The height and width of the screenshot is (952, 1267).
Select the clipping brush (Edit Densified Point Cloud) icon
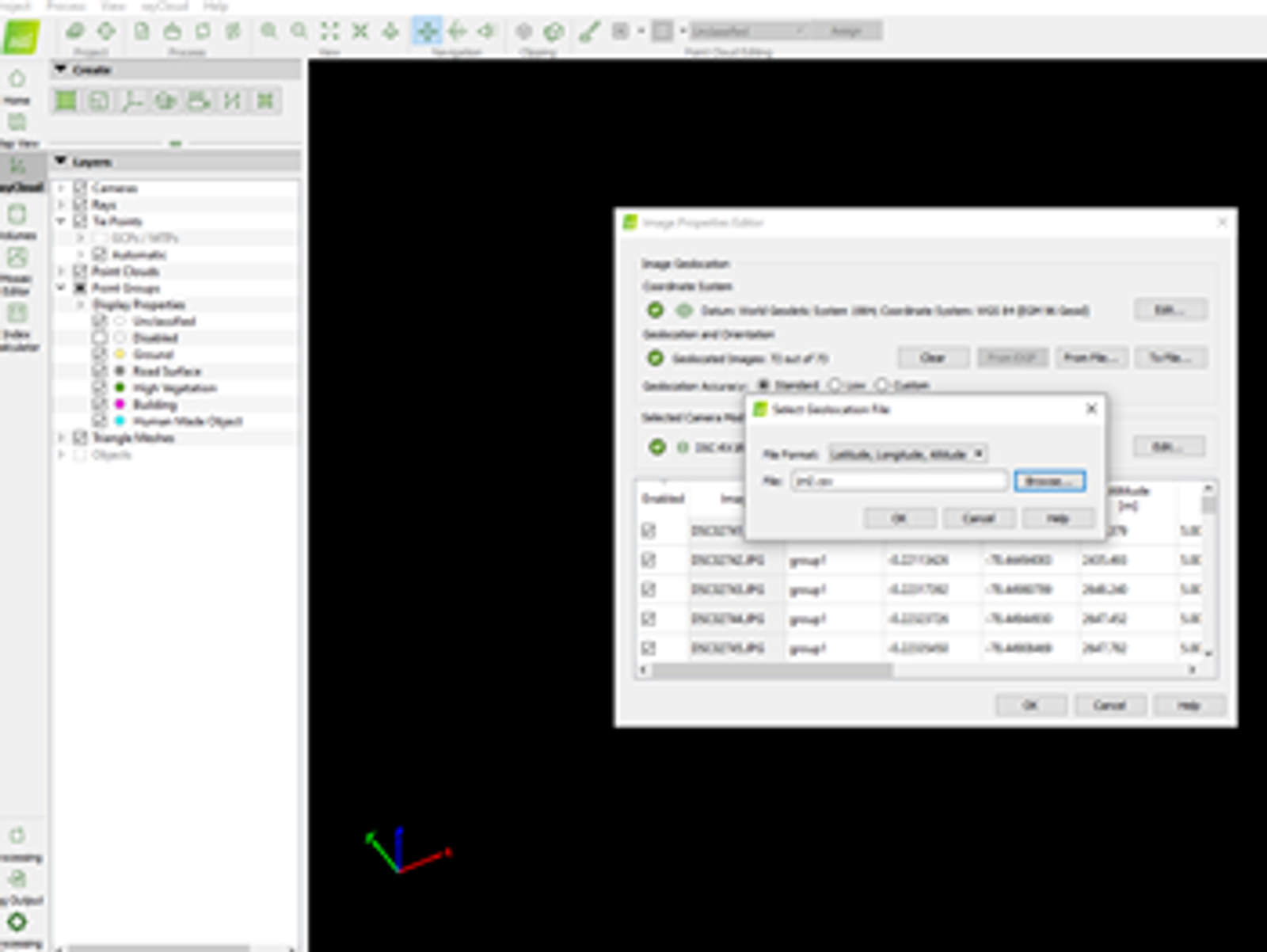click(x=588, y=32)
